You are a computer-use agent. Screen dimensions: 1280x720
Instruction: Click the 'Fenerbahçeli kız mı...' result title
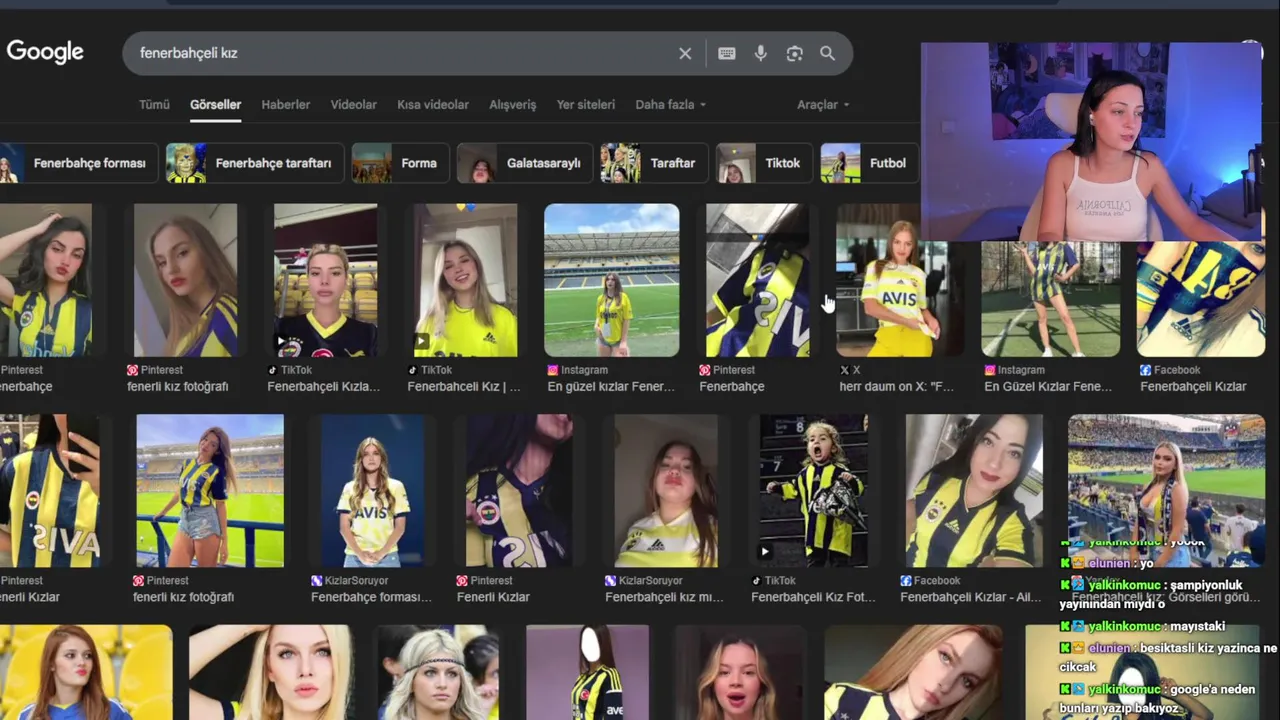pyautogui.click(x=664, y=597)
